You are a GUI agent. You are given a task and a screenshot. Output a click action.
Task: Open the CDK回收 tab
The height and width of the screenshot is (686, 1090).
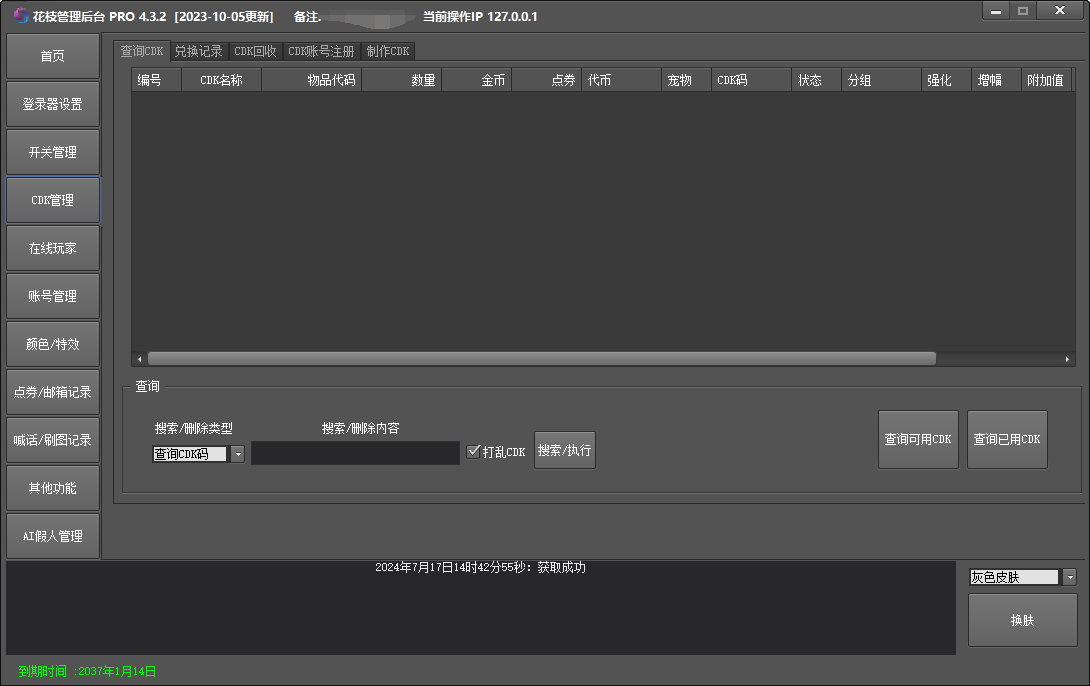(255, 51)
